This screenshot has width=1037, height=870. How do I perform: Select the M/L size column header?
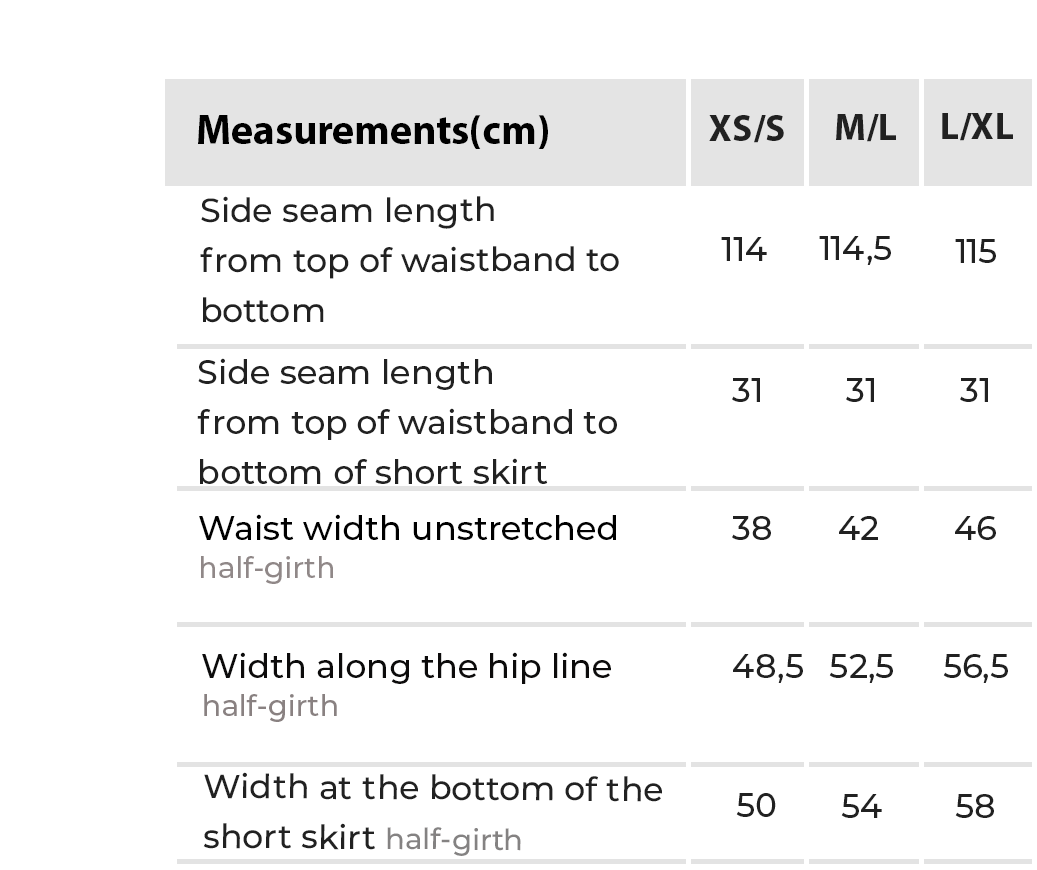click(x=865, y=128)
